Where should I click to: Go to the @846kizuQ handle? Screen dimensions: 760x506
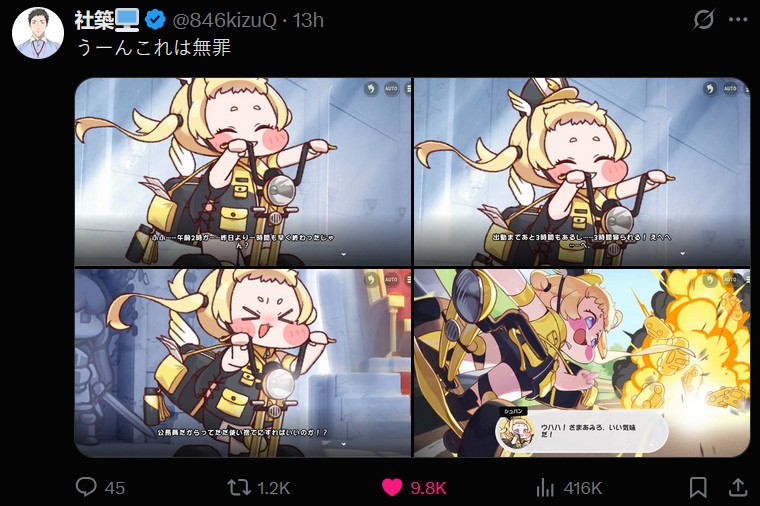pos(224,20)
